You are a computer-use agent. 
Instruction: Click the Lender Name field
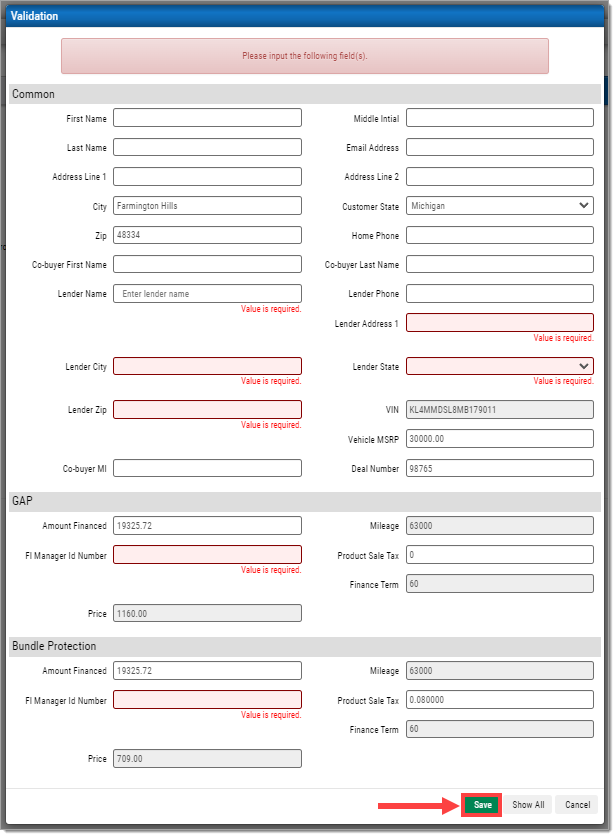207,294
